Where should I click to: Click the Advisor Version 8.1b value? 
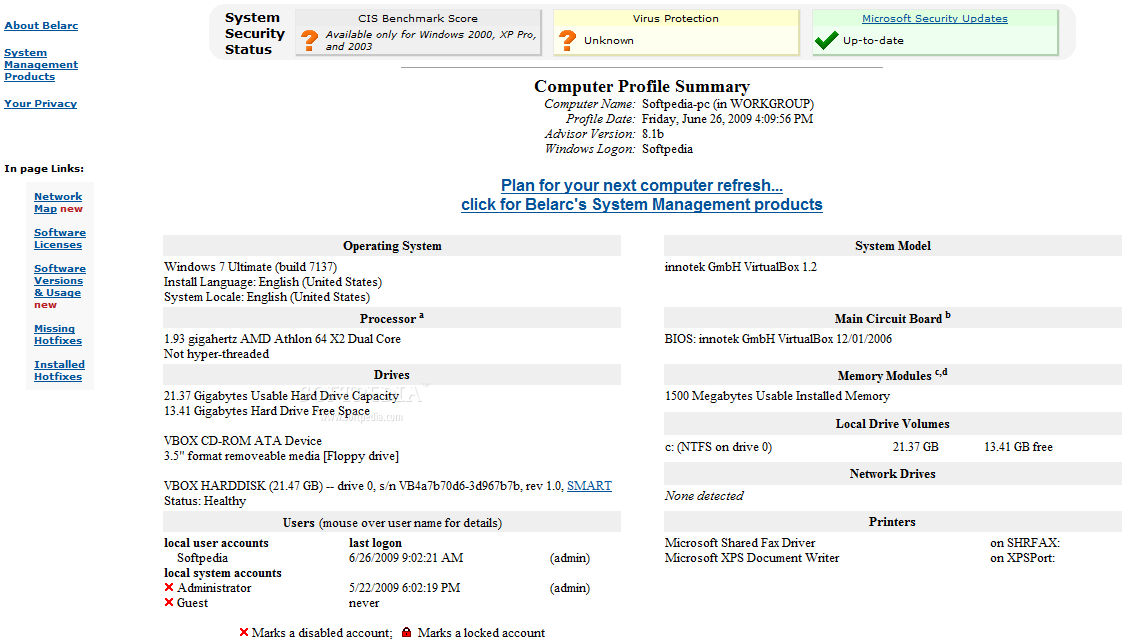[653, 134]
